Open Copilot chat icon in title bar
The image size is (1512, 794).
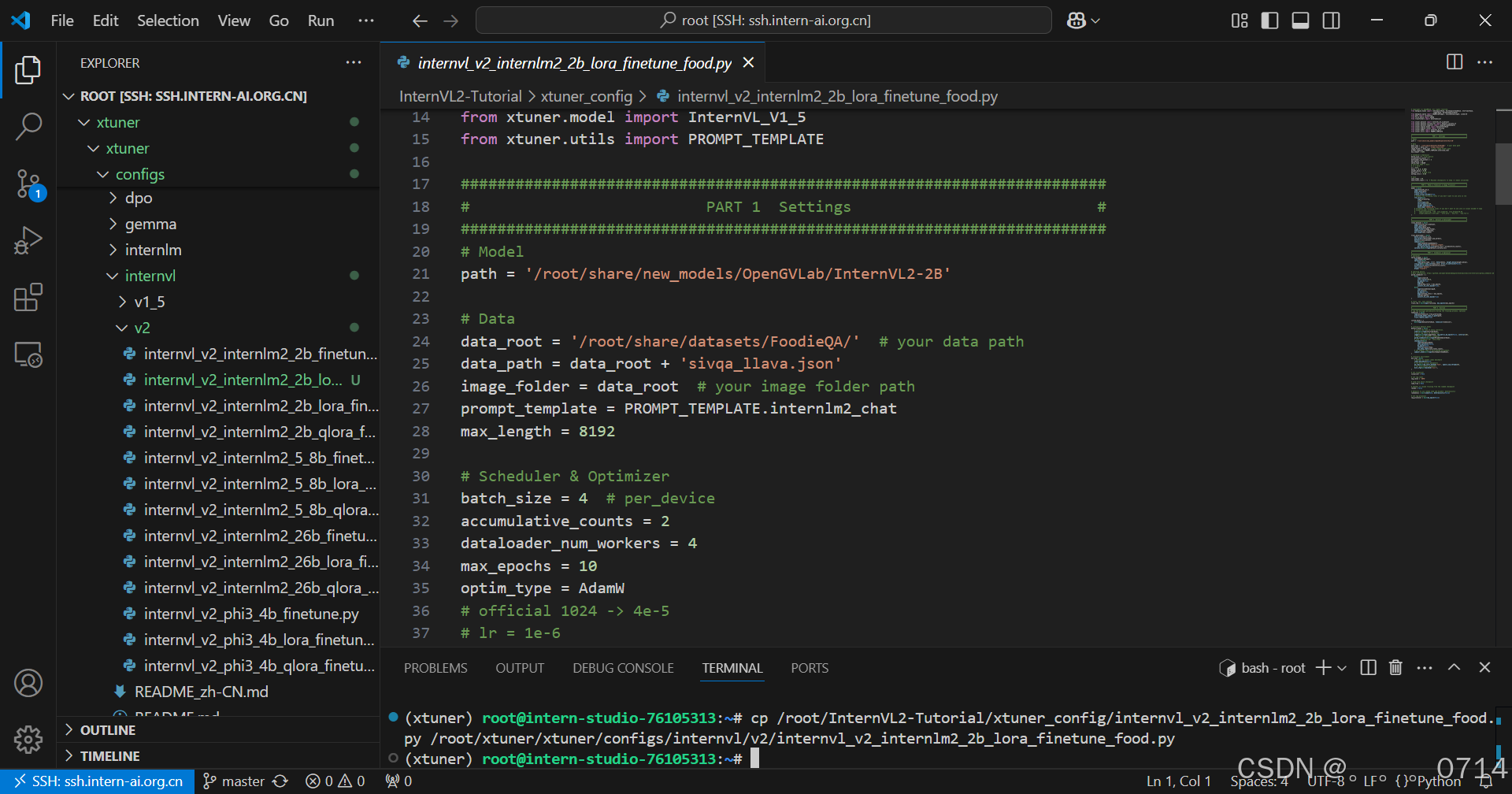pyautogui.click(x=1077, y=21)
